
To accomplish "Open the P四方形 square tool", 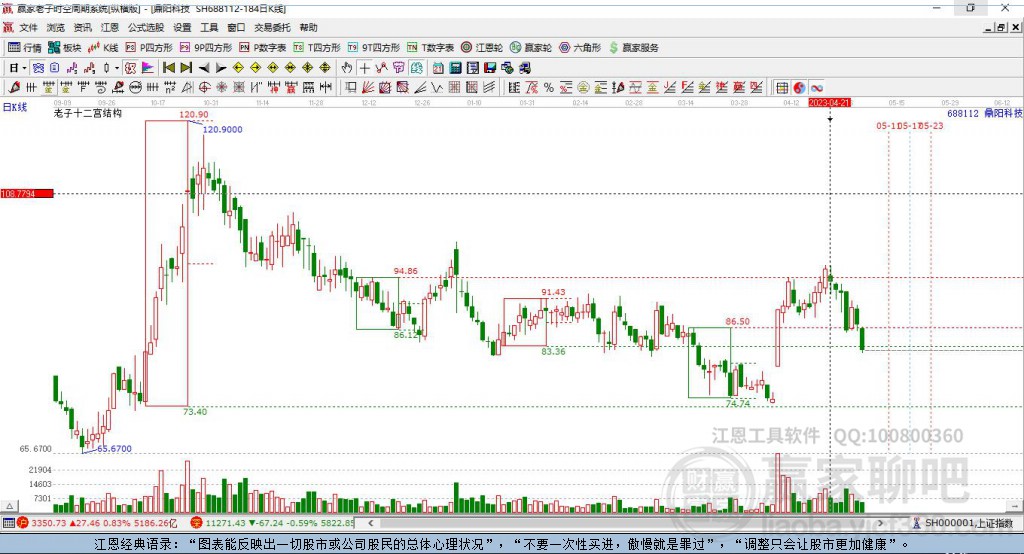I will pyautogui.click(x=149, y=48).
